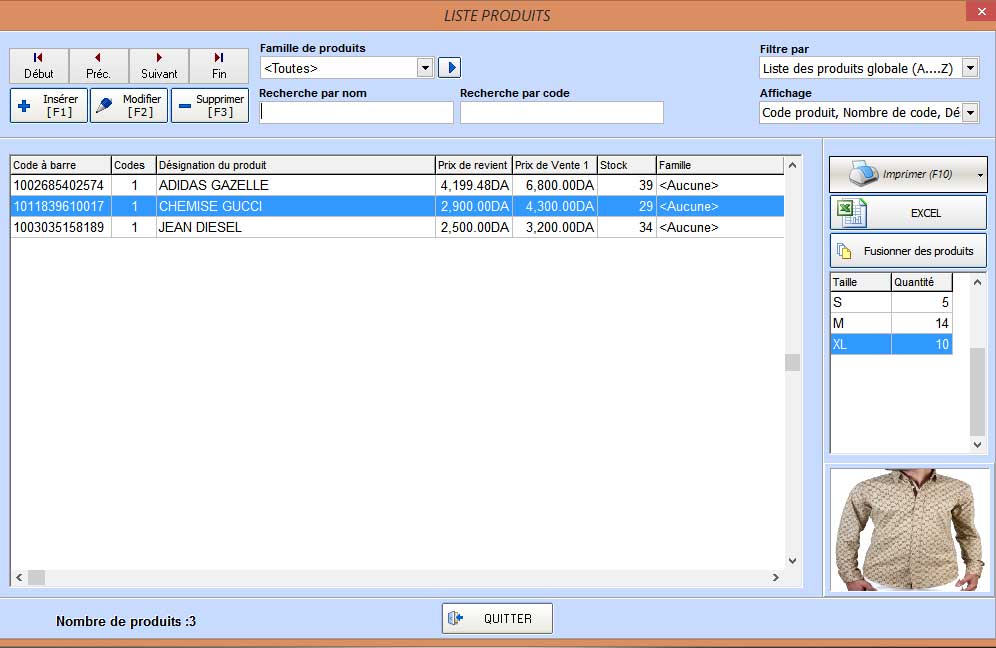Click Fusionner des produits button
The height and width of the screenshot is (648, 996).
[908, 251]
